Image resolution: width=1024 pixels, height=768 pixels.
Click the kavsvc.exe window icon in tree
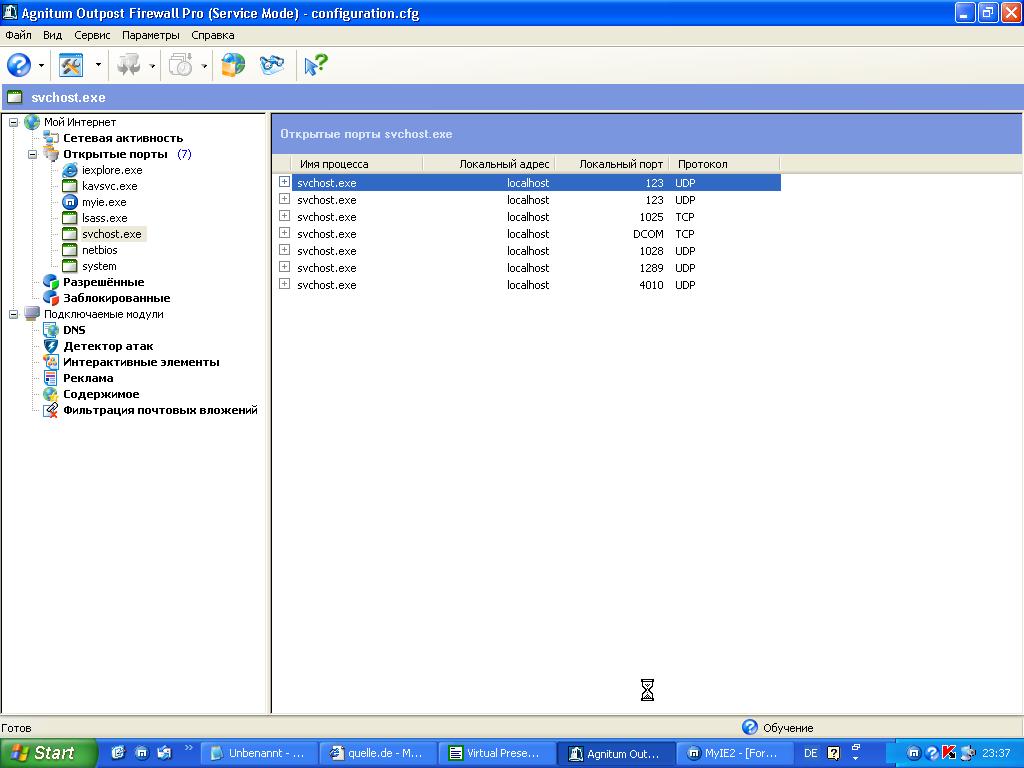[x=70, y=186]
